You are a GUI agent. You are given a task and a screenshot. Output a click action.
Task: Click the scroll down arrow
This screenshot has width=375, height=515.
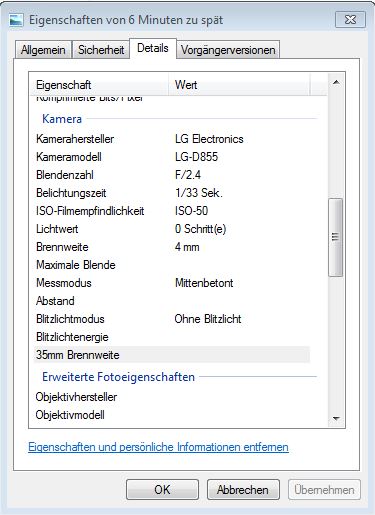(x=336, y=419)
